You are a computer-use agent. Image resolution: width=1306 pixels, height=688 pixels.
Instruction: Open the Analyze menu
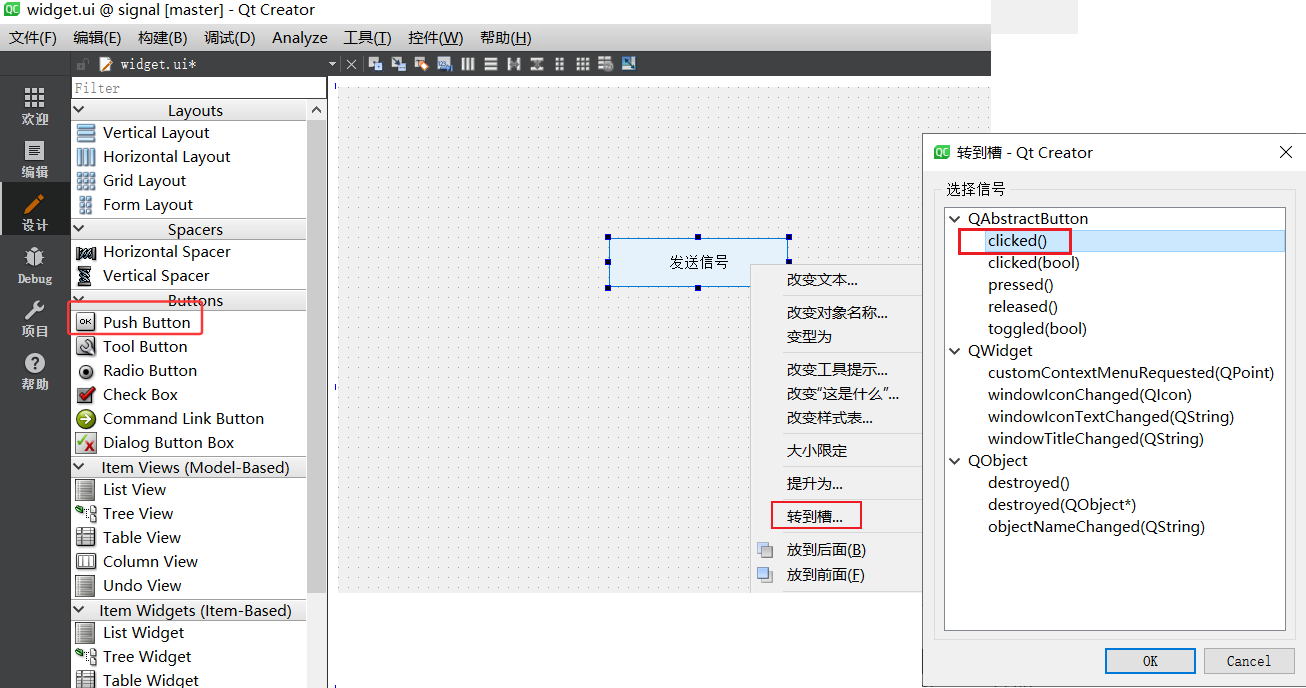(300, 37)
